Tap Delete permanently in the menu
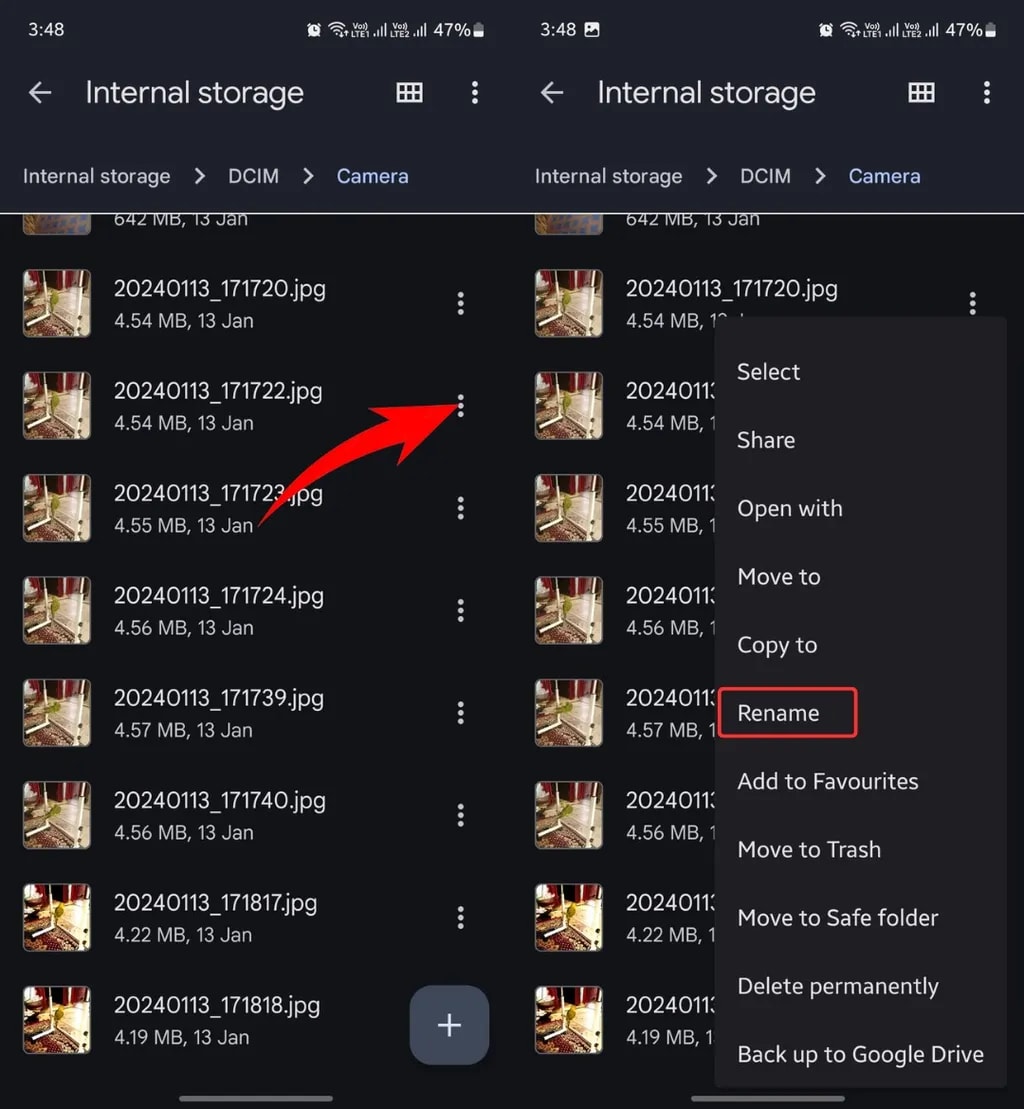Image resolution: width=1024 pixels, height=1109 pixels. 837,986
